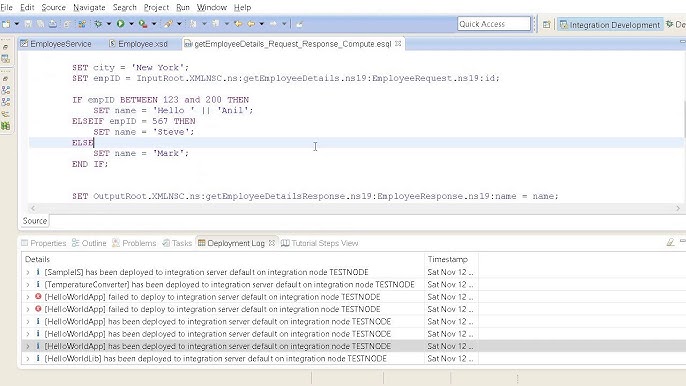Open the Navigate menu
The height and width of the screenshot is (386, 686).
[89, 7]
